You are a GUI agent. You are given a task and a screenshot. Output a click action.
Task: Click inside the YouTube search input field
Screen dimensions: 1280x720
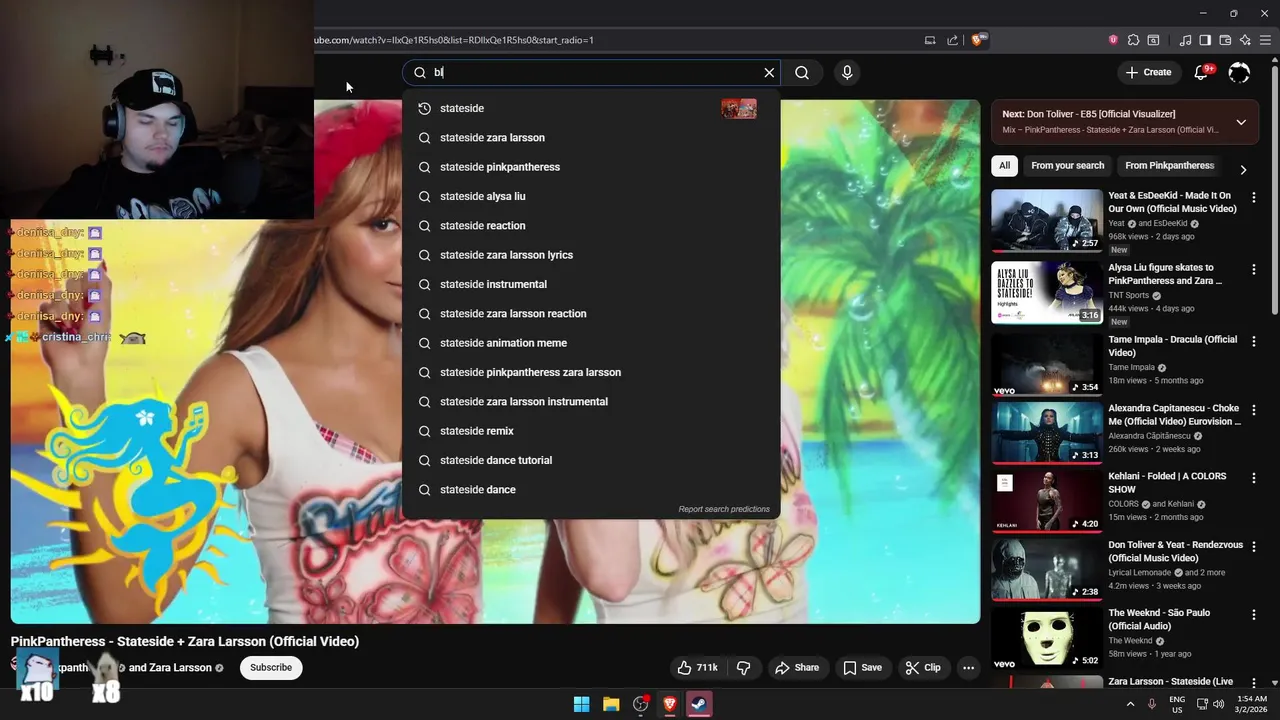point(590,72)
